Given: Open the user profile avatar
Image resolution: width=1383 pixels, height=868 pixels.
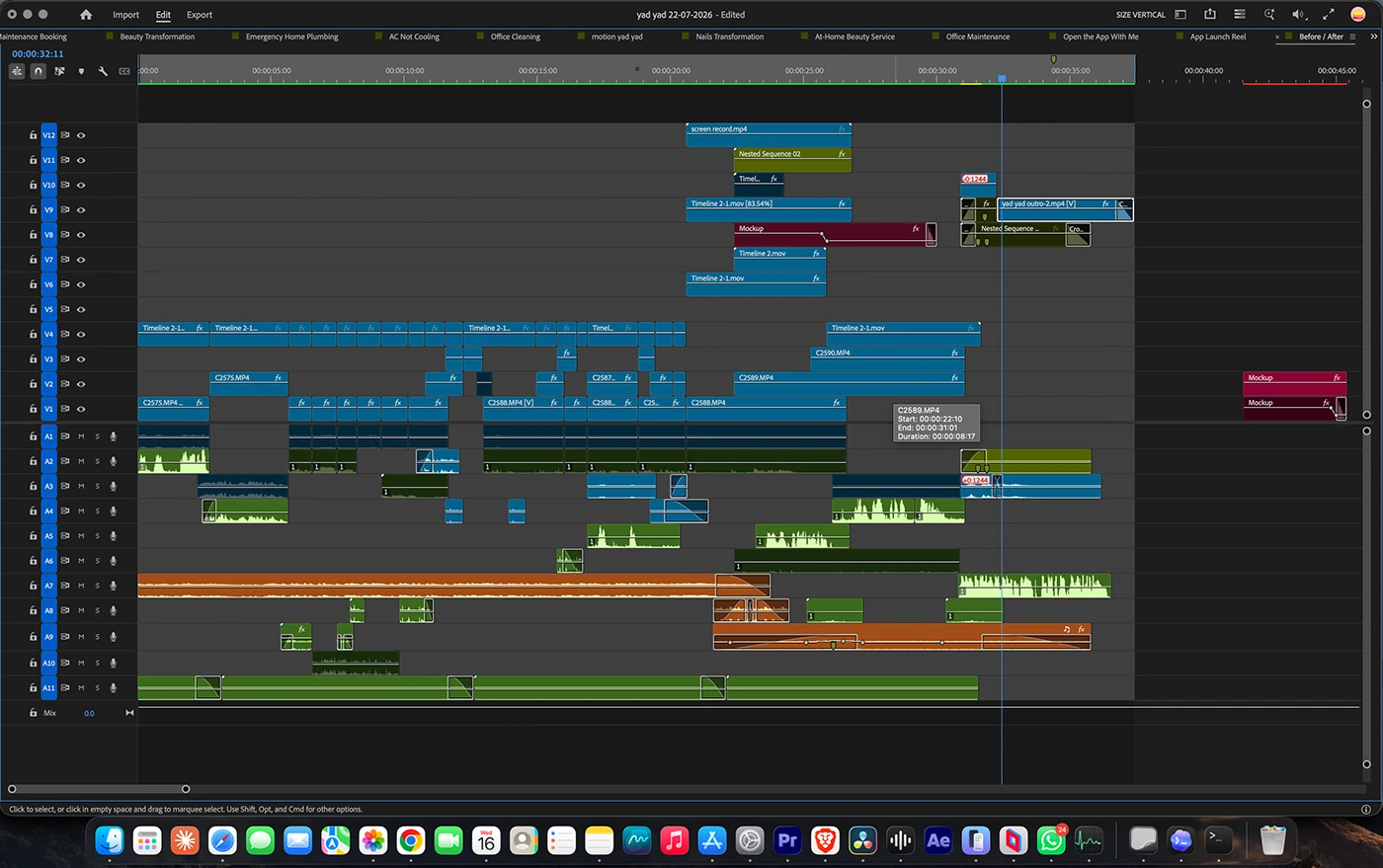Looking at the screenshot, I should (x=1358, y=15).
